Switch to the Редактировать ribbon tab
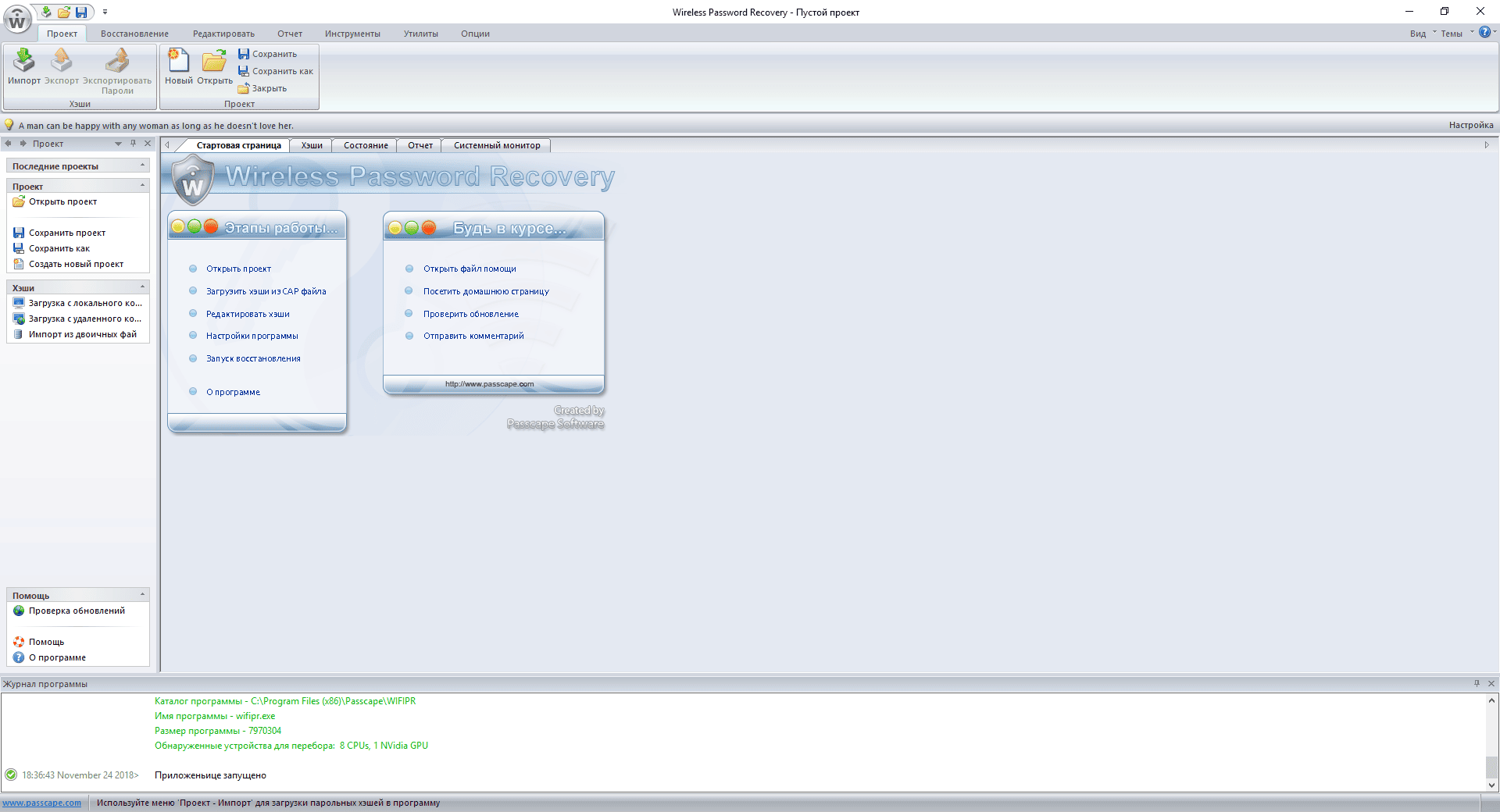 pos(223,34)
